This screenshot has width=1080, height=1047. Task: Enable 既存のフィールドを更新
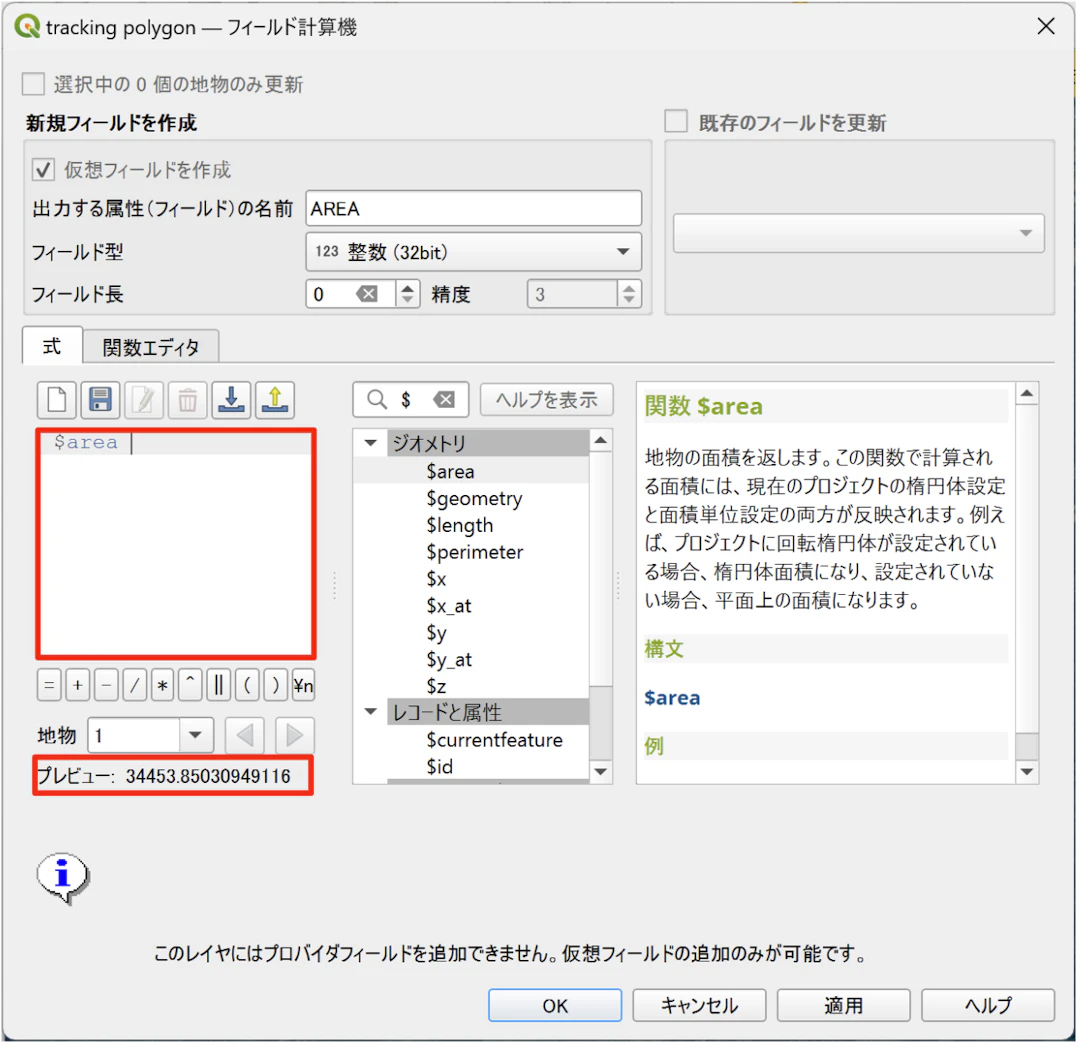(x=676, y=121)
